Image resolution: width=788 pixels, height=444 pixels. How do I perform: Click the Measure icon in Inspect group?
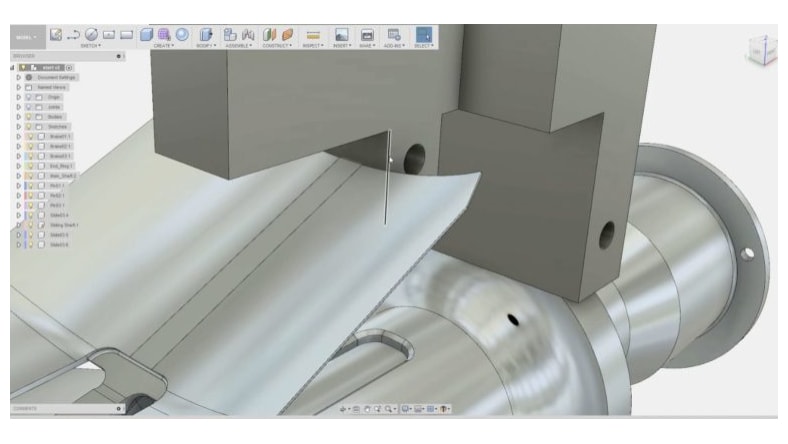point(313,34)
